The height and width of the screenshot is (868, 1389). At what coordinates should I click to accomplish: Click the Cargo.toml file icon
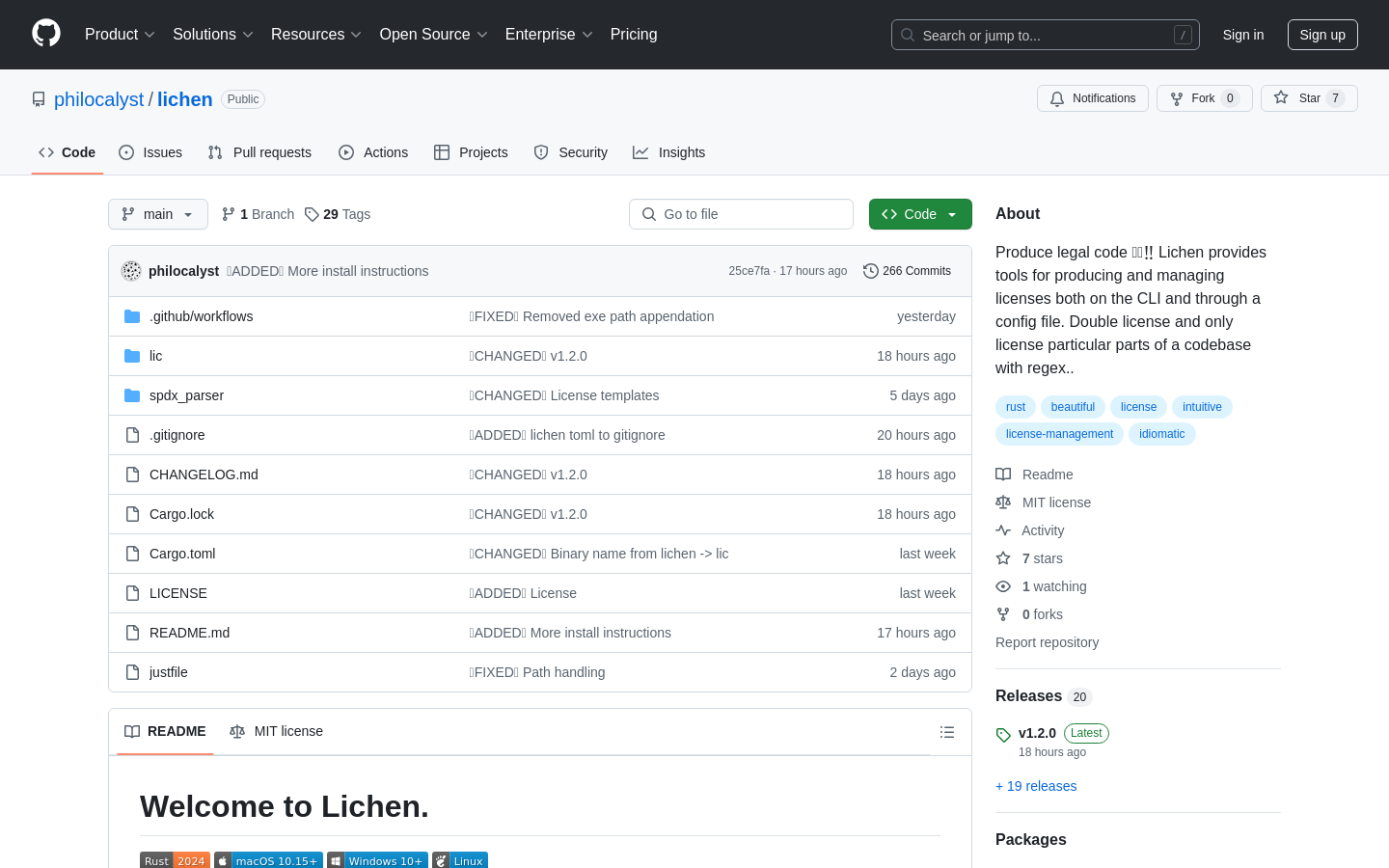(x=132, y=554)
